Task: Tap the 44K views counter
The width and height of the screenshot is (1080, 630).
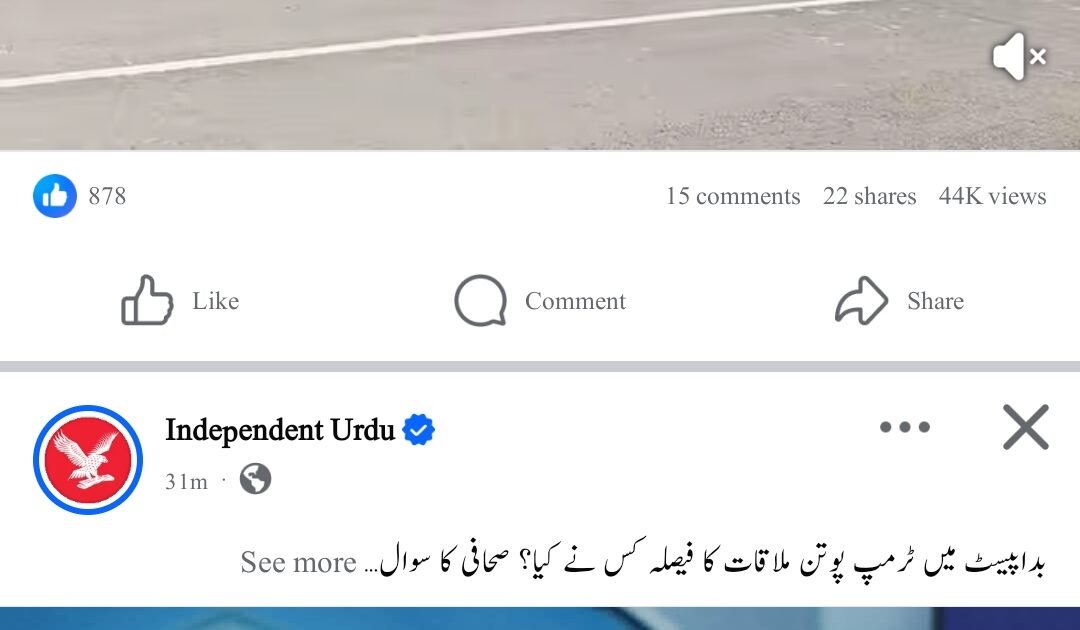Action: [x=993, y=196]
